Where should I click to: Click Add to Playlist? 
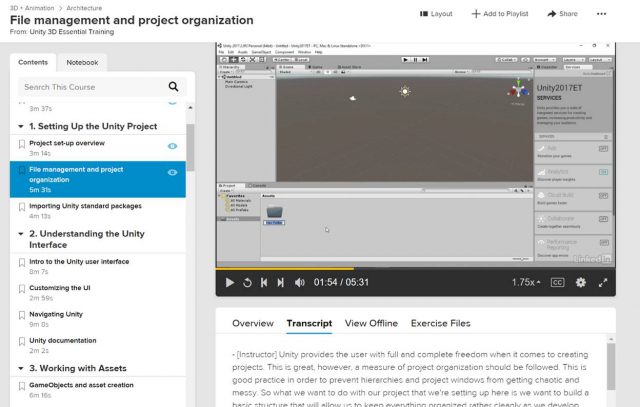click(500, 14)
